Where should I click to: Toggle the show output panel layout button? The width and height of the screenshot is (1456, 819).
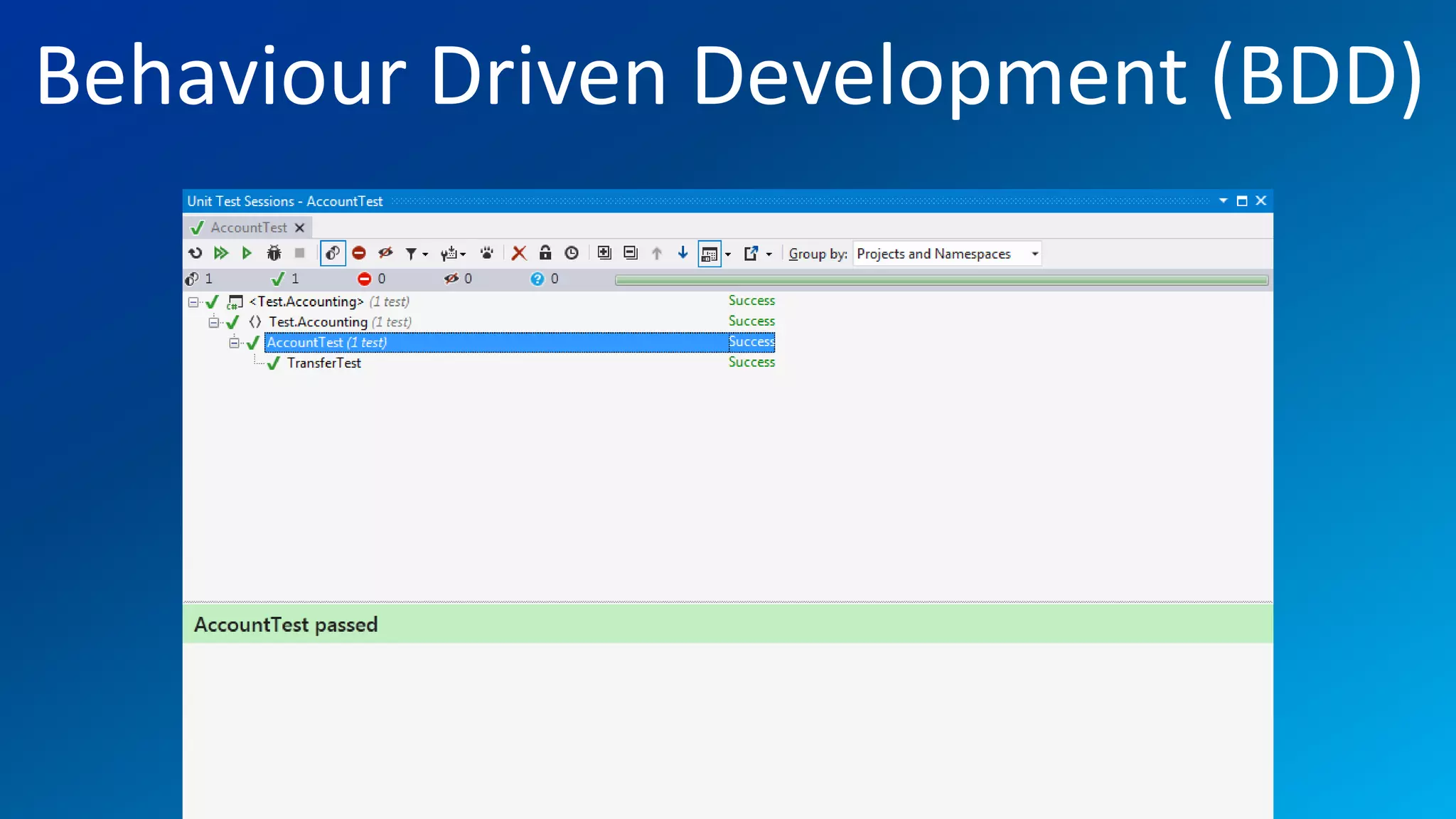(x=710, y=254)
